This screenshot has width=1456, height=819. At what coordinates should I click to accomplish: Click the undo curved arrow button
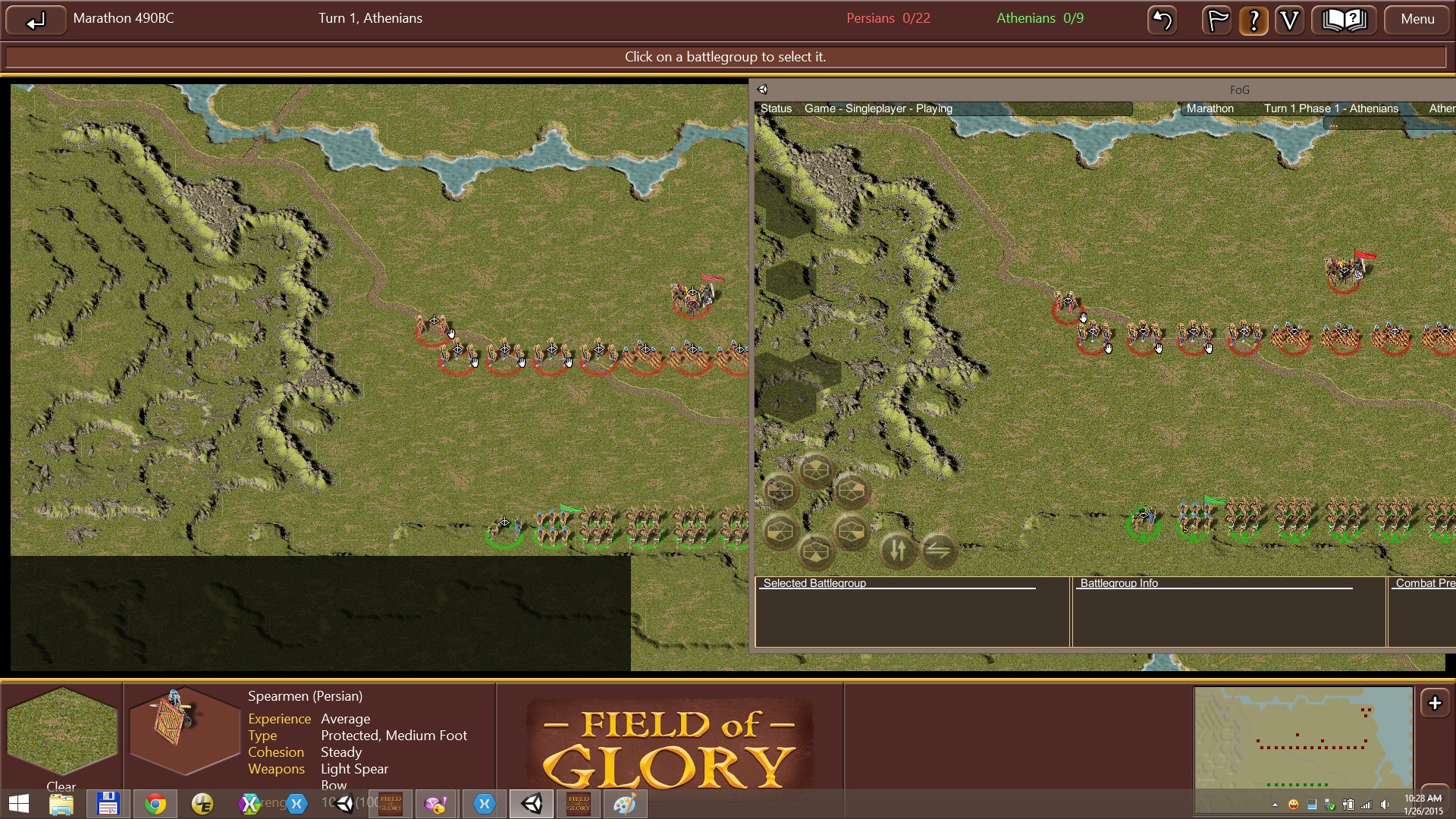click(1163, 20)
